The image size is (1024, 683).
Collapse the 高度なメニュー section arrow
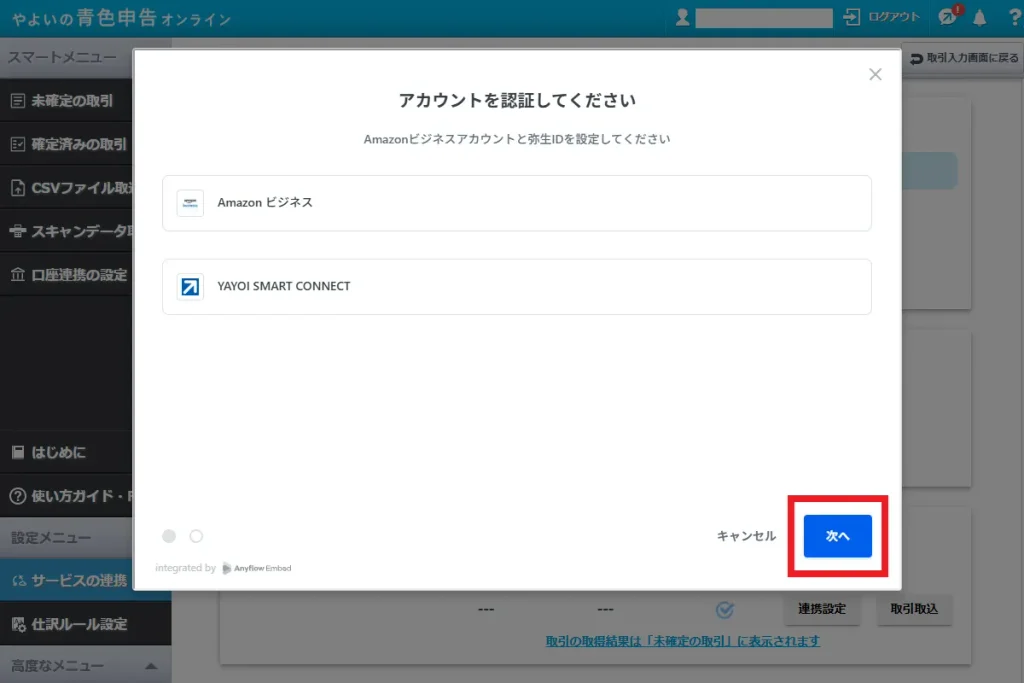coord(151,666)
